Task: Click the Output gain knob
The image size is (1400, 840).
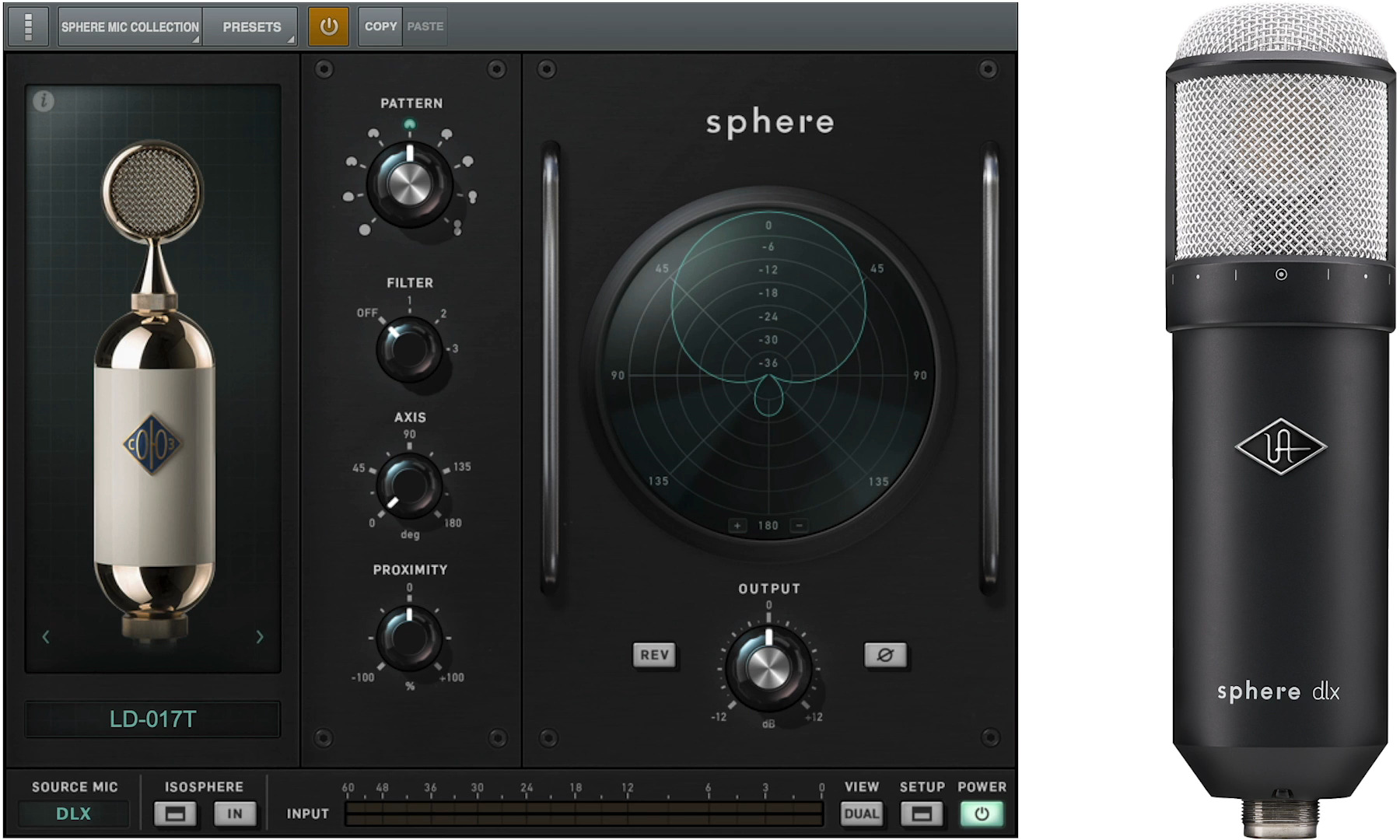Action: [768, 667]
